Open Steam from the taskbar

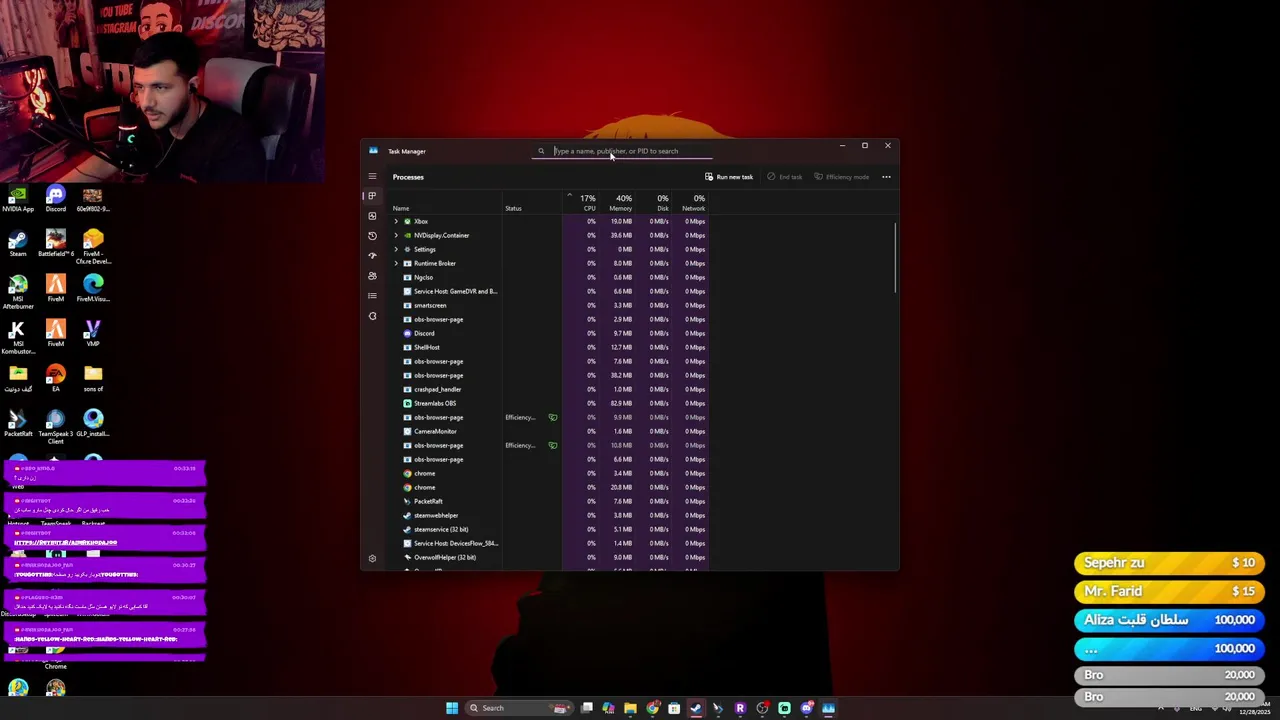click(x=696, y=708)
